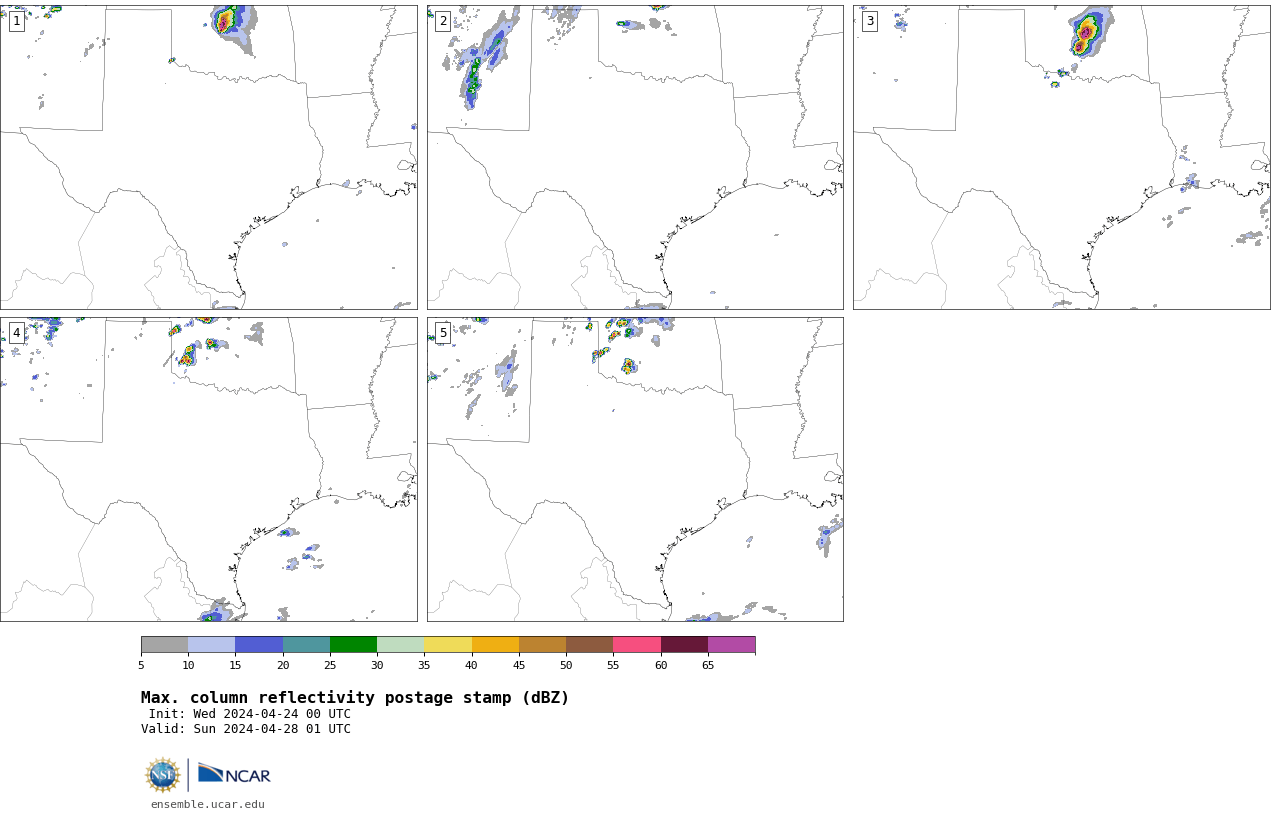This screenshot has height=815, width=1280.
Task: Select the green 25-30 dBZ swatch
Action: point(353,644)
